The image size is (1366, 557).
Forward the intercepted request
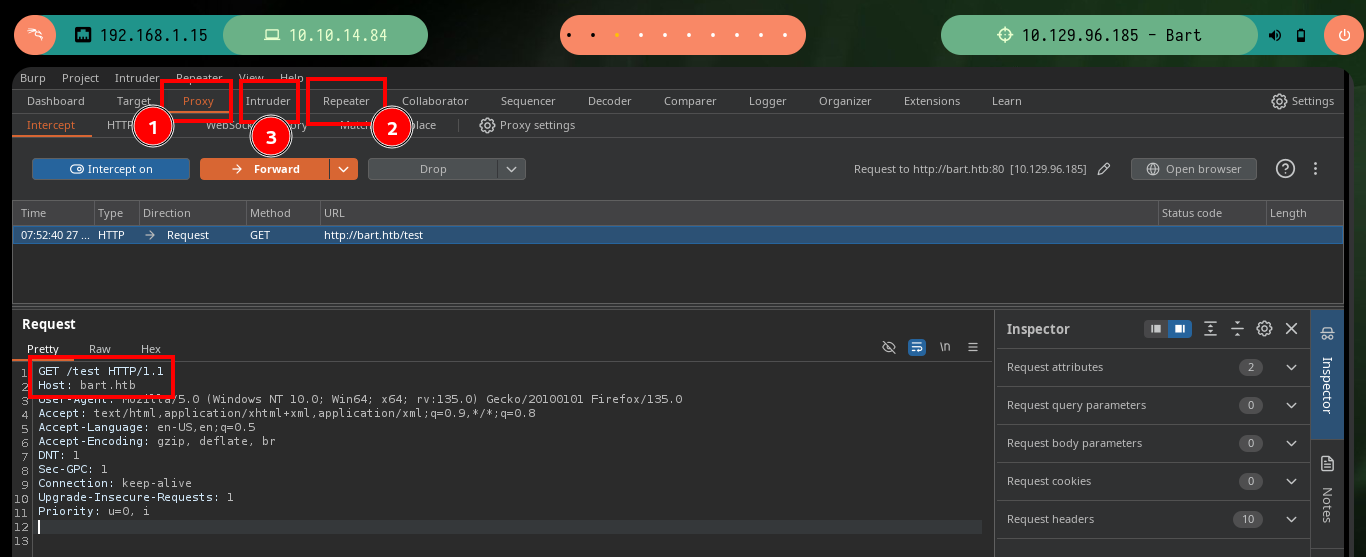click(265, 169)
